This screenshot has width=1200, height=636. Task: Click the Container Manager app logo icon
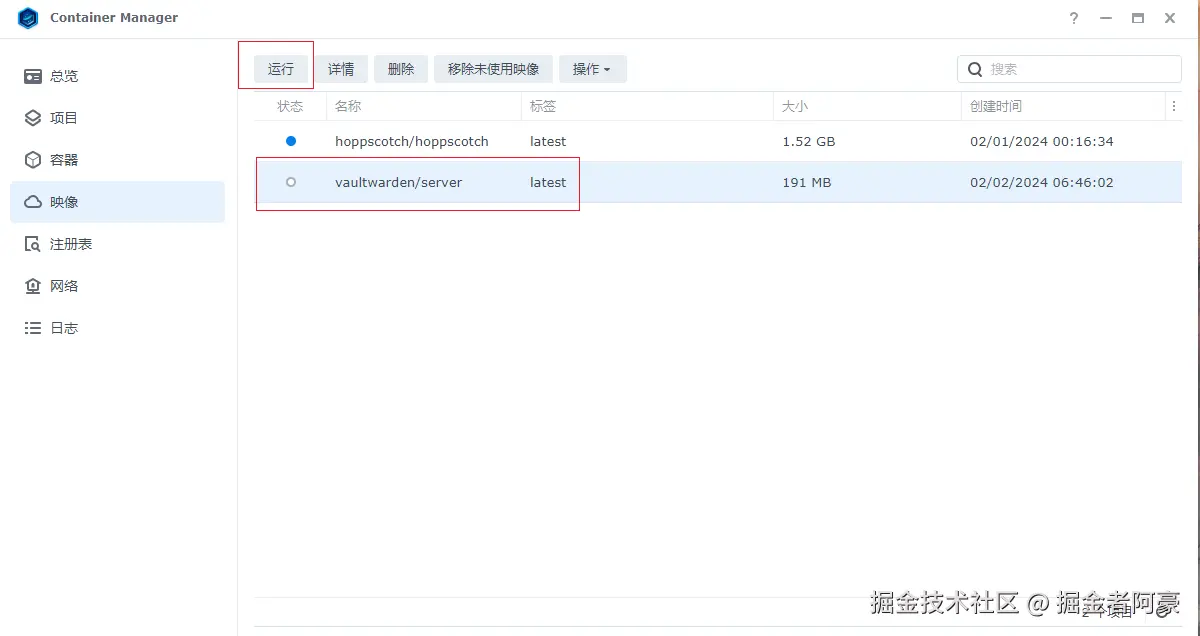(x=28, y=18)
